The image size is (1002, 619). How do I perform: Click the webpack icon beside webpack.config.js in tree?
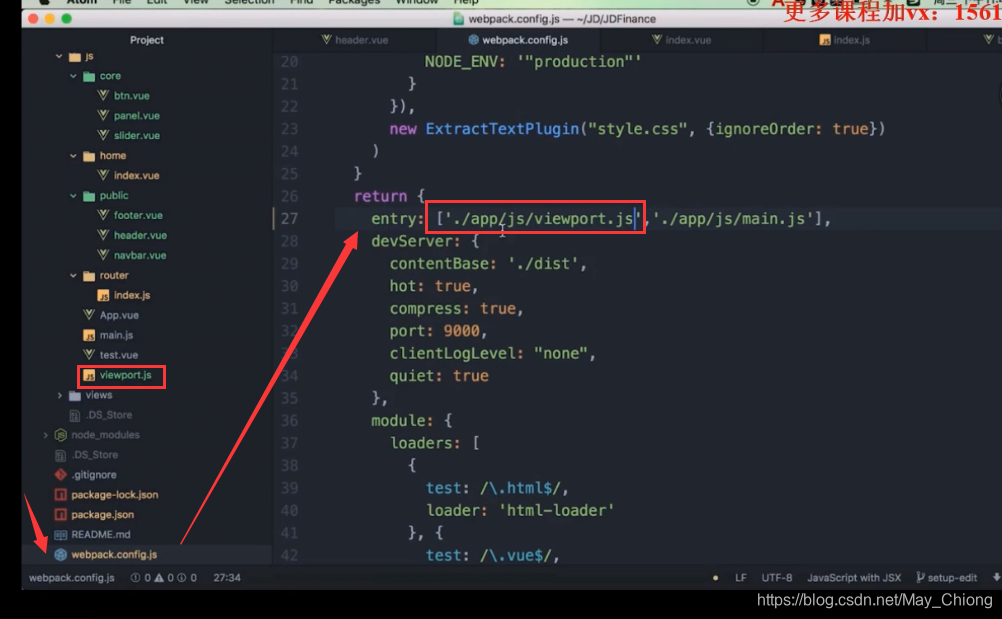tap(61, 554)
